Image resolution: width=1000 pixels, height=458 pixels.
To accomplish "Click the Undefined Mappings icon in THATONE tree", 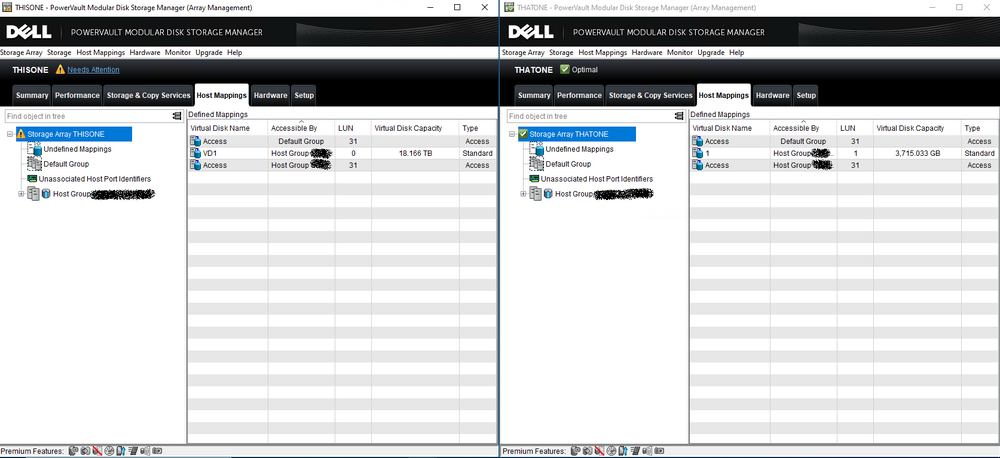I will (536, 149).
